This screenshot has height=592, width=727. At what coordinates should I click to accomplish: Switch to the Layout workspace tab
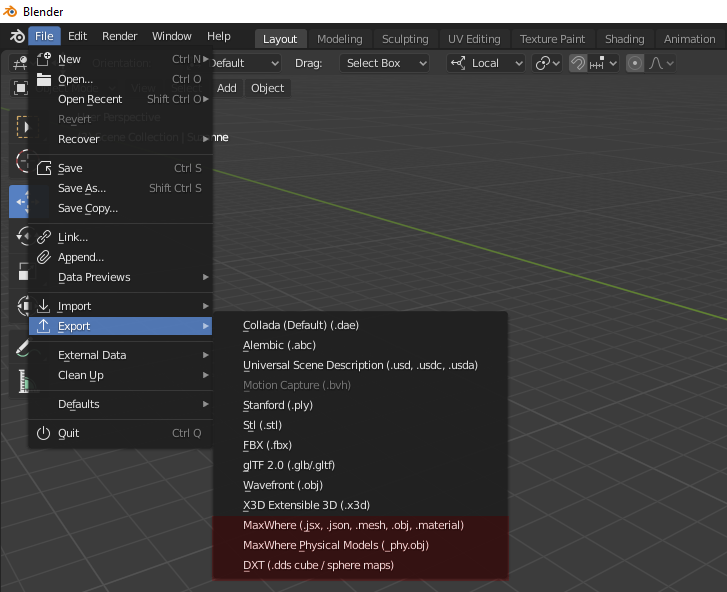tap(280, 39)
